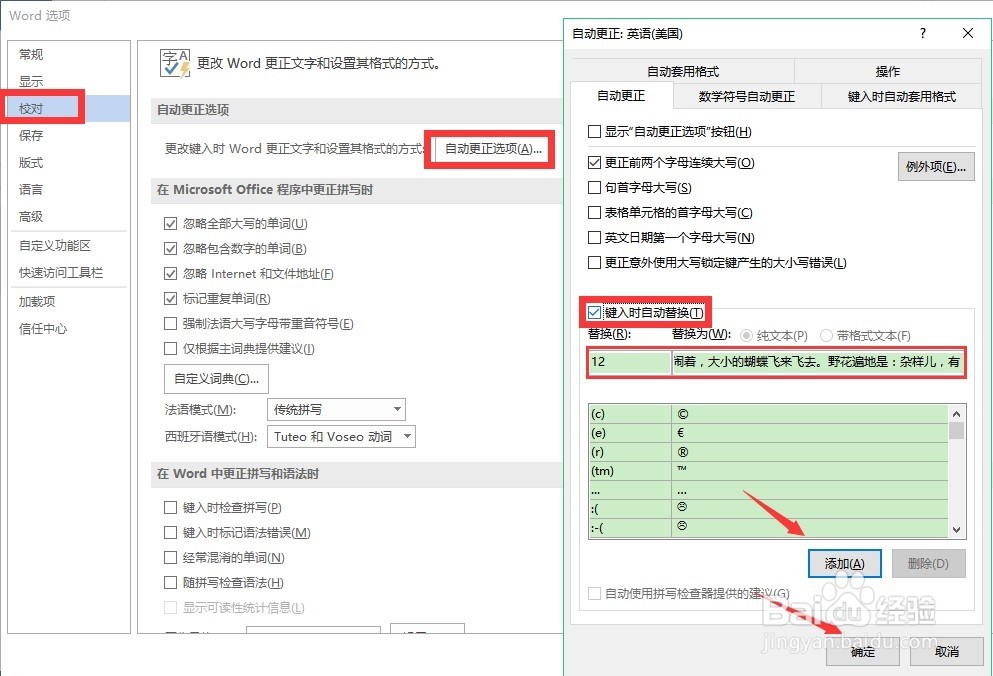This screenshot has height=676, width=993.
Task: Click the 添加(A) button
Action: (843, 563)
